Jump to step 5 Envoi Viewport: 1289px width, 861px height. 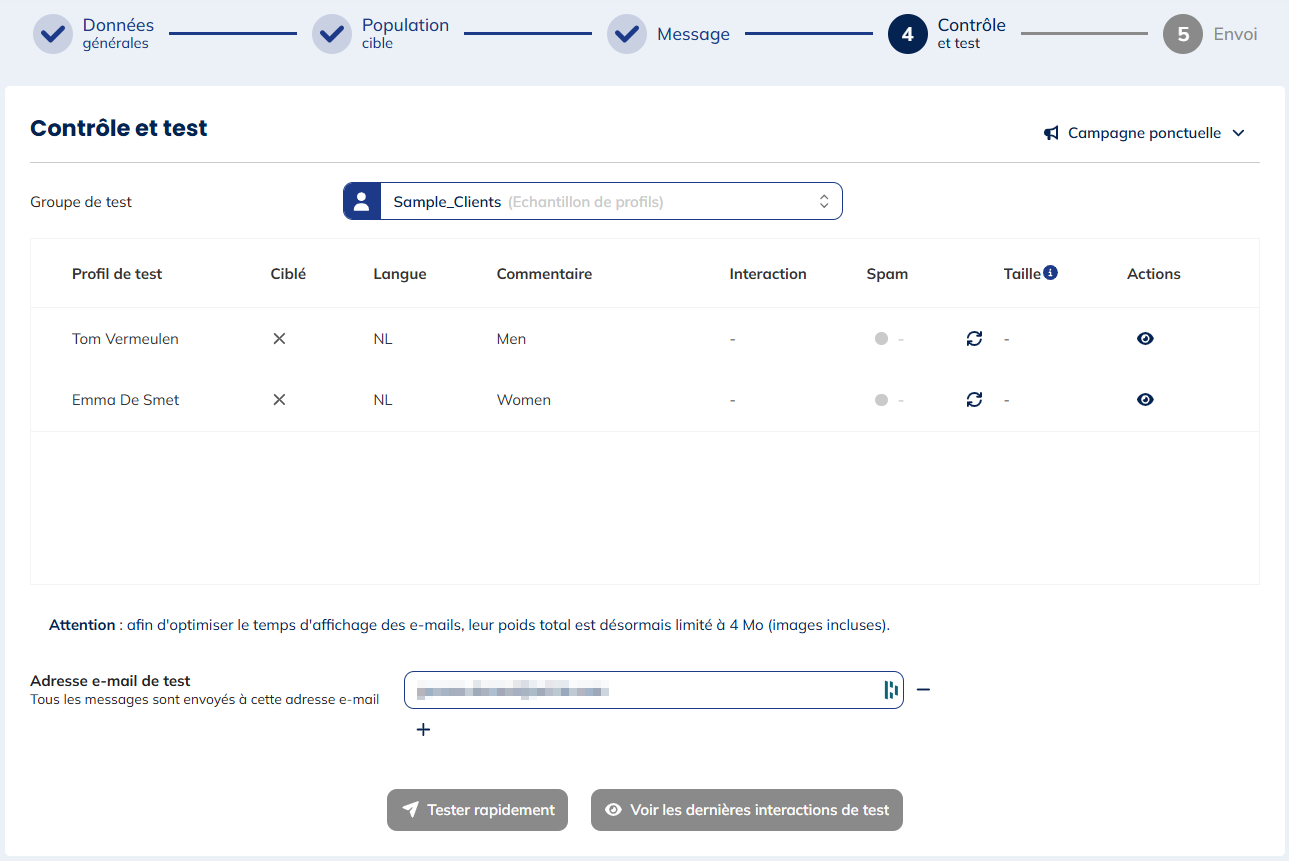(1182, 34)
